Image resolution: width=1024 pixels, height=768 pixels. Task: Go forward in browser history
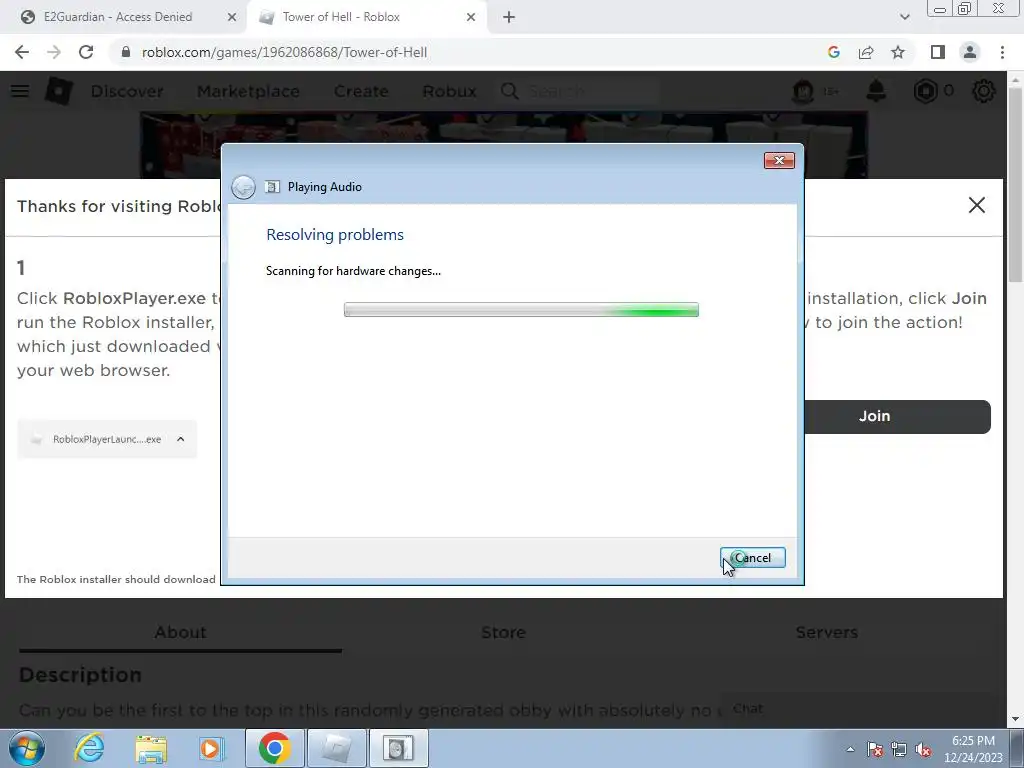[54, 52]
